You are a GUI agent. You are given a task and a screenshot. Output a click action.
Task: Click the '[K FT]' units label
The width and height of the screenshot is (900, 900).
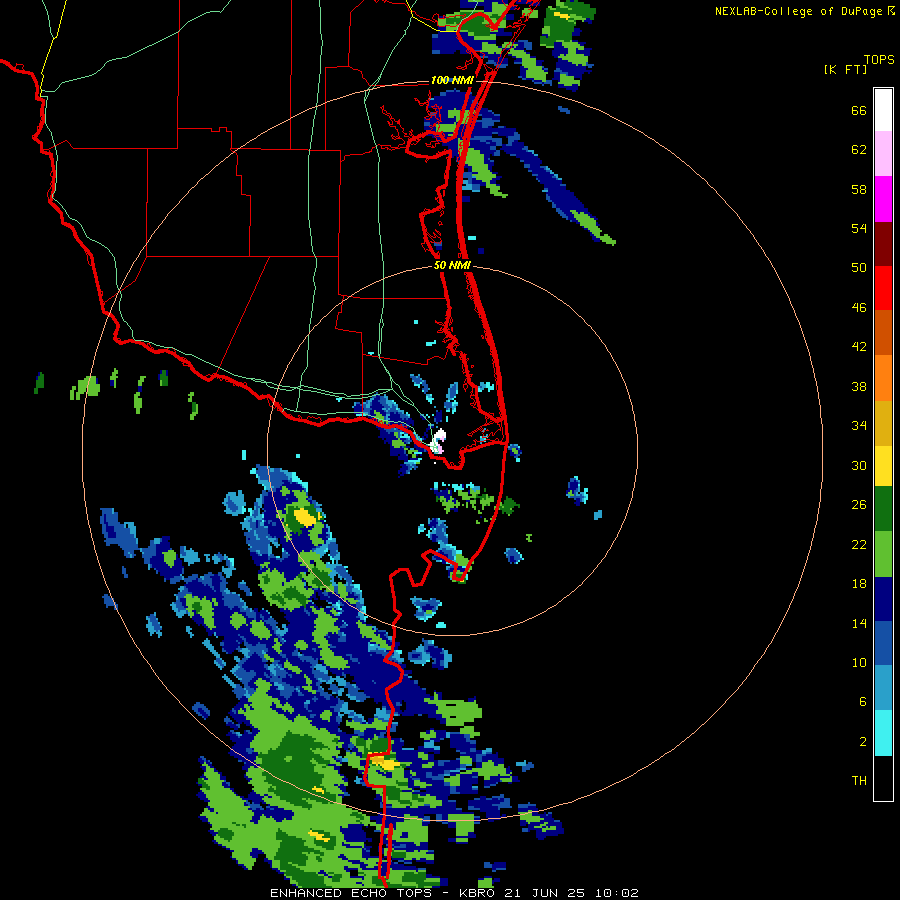coord(845,69)
